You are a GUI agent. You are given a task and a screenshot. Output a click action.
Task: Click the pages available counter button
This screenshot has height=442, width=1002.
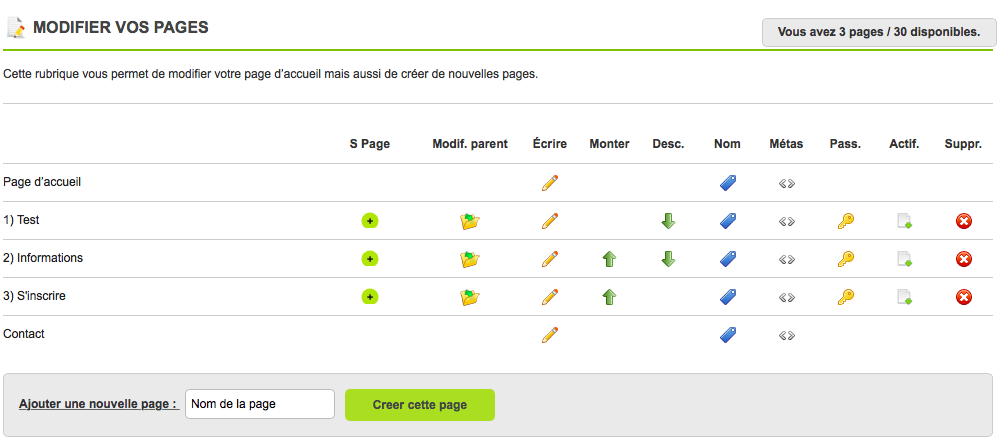point(878,32)
